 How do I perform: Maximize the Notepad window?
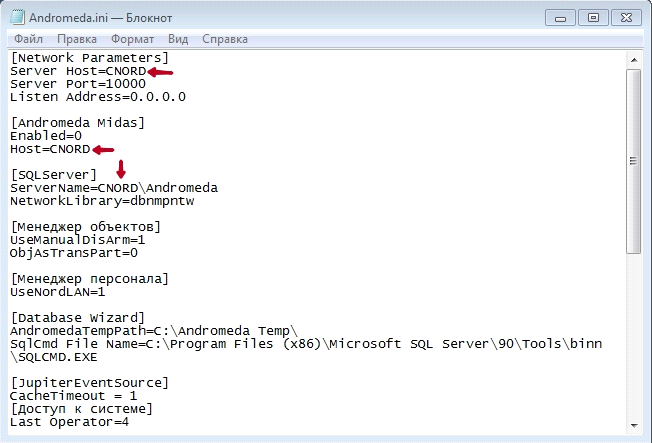tap(593, 18)
